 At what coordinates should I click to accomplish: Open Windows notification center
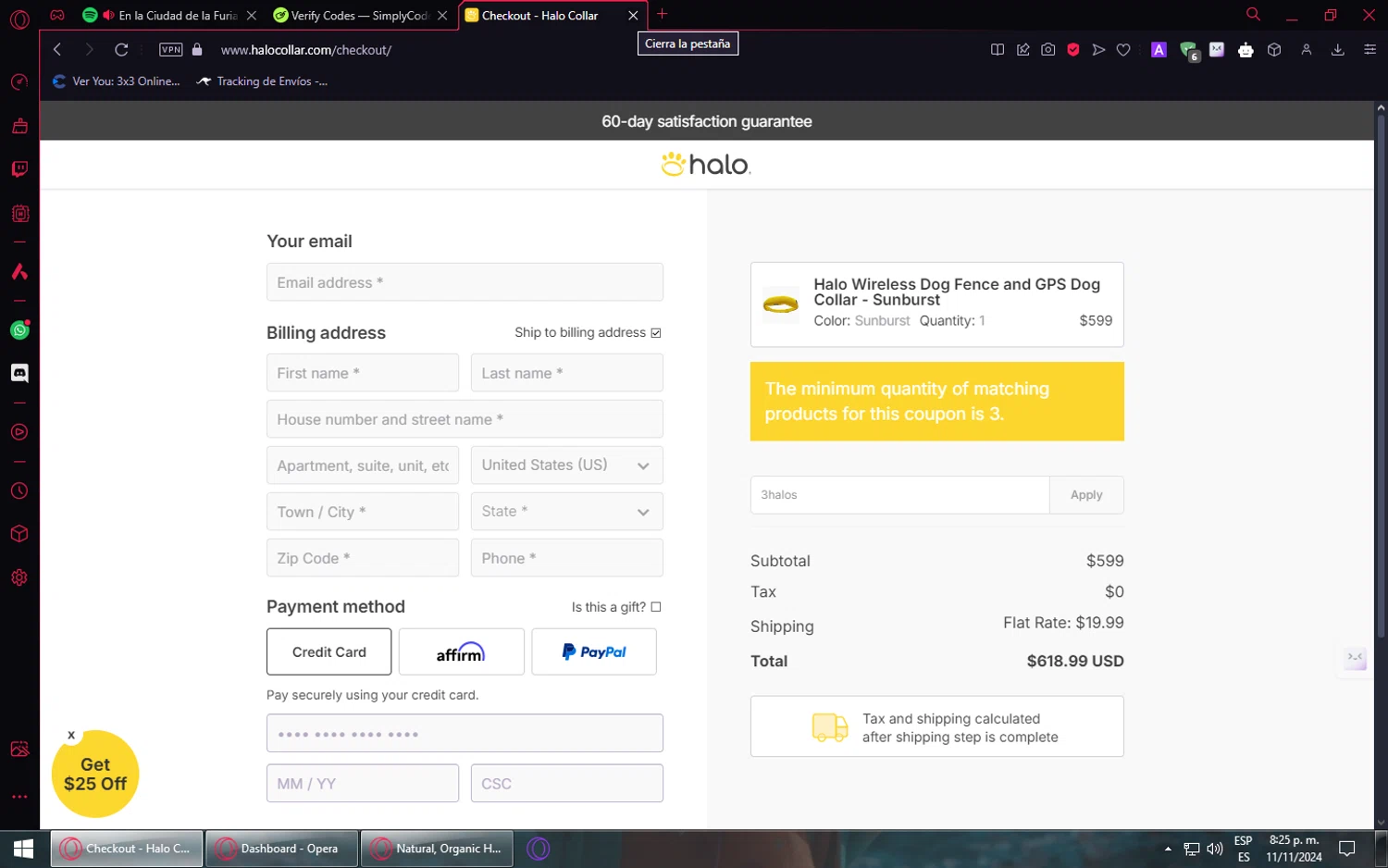click(x=1347, y=849)
